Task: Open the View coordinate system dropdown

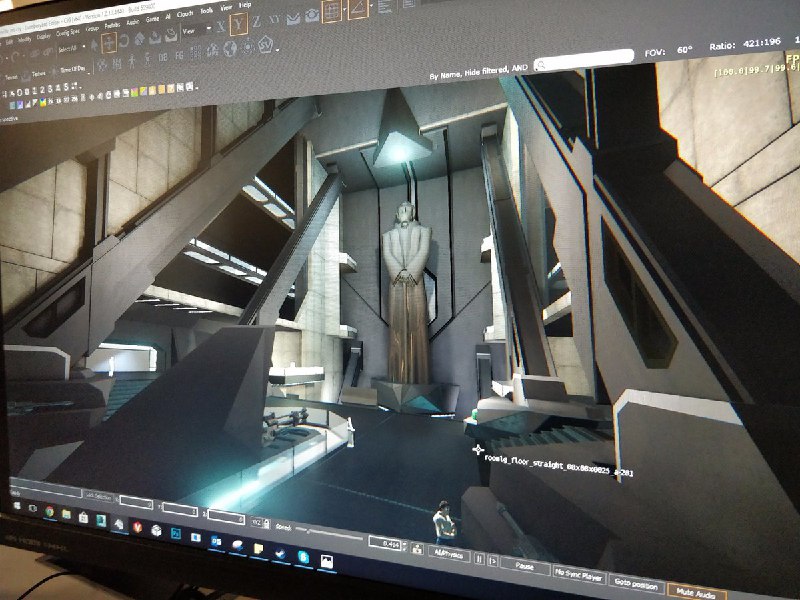Action: pyautogui.click(x=197, y=31)
